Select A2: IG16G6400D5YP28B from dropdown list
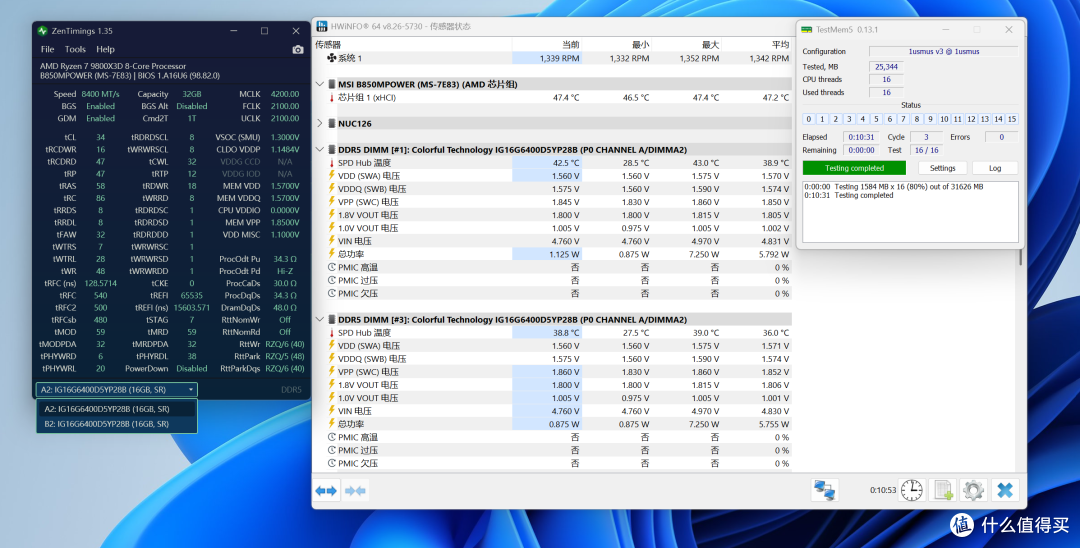1080x548 pixels. click(116, 409)
